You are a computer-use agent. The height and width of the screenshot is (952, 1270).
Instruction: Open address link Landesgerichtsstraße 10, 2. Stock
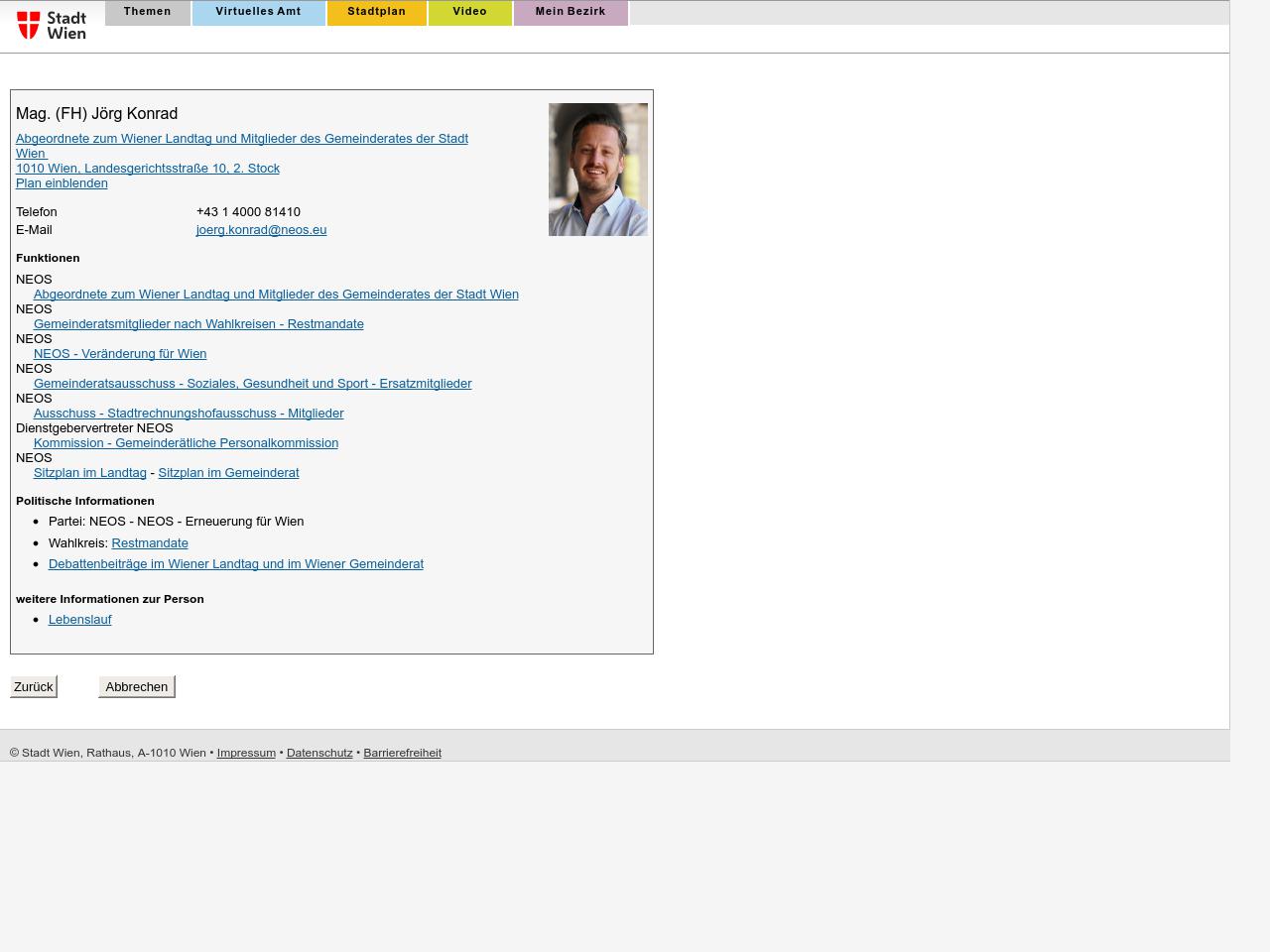click(x=148, y=169)
